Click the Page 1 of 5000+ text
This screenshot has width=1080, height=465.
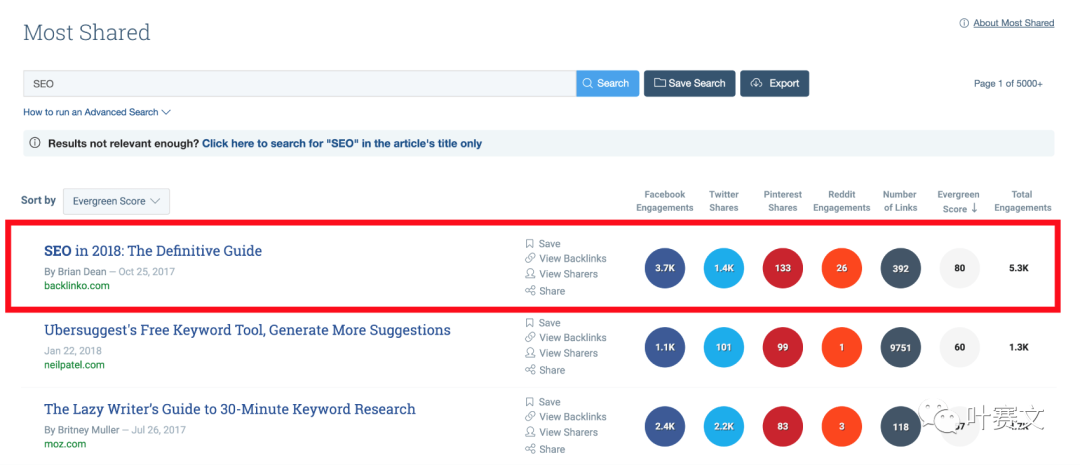[x=1008, y=83]
